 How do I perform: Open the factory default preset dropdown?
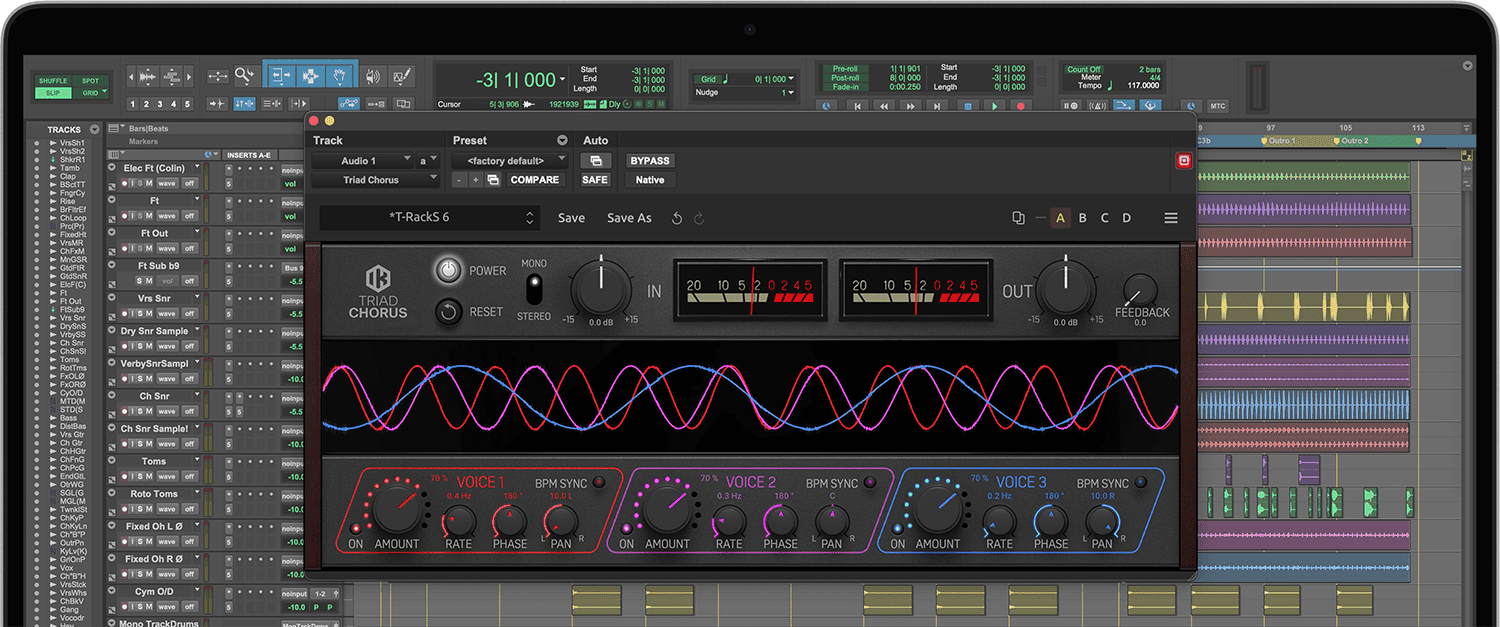click(509, 160)
